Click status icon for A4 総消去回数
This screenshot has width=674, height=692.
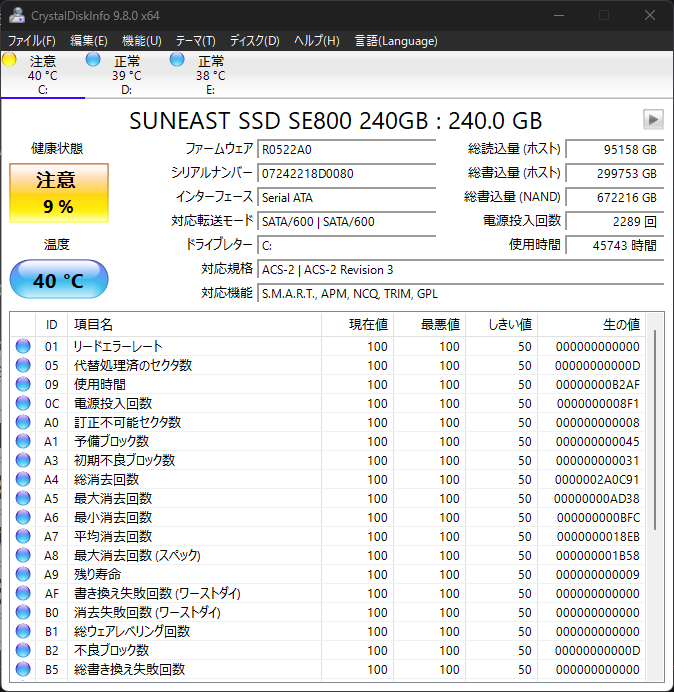tap(23, 479)
